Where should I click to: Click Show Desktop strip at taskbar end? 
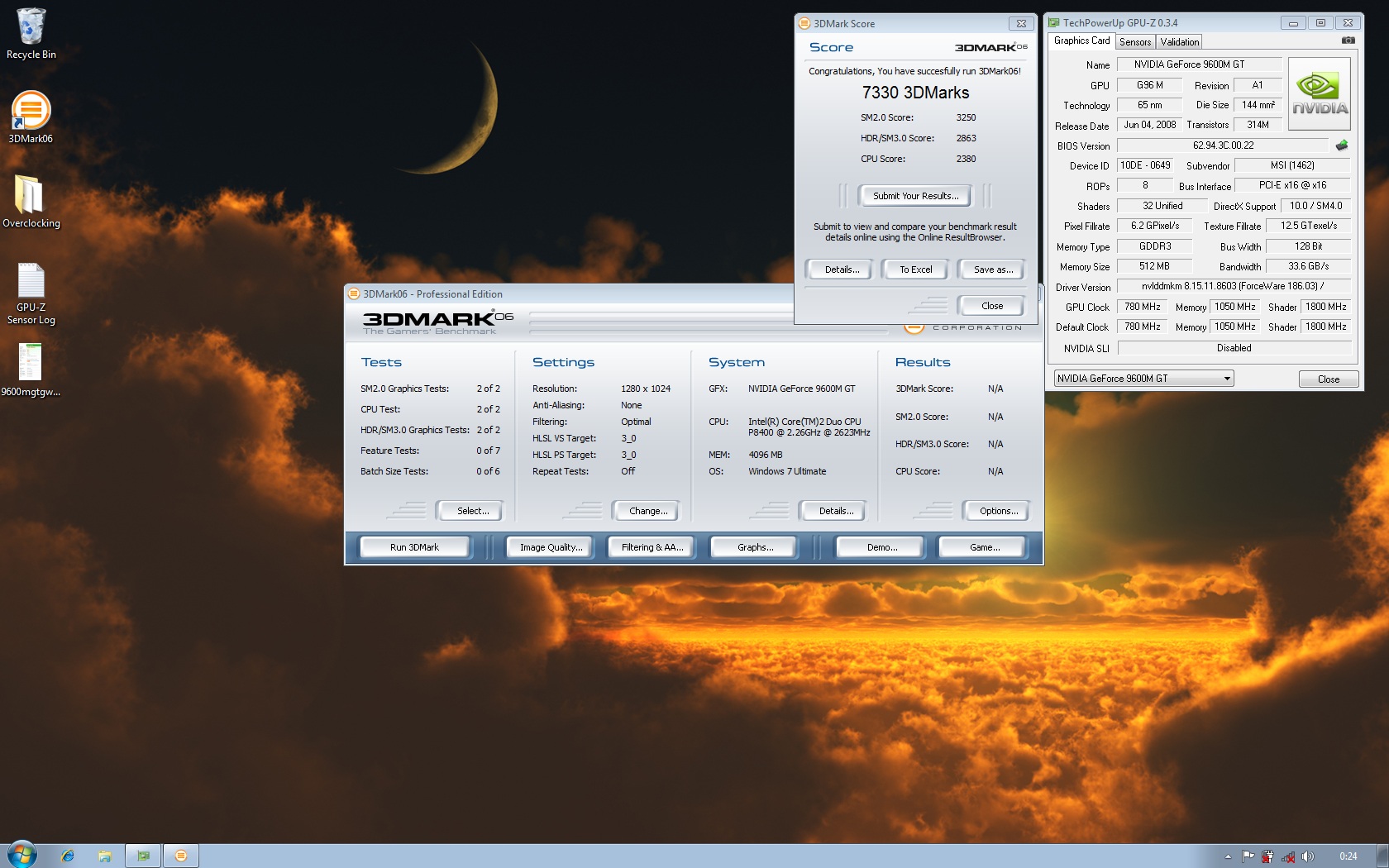(x=1382, y=856)
